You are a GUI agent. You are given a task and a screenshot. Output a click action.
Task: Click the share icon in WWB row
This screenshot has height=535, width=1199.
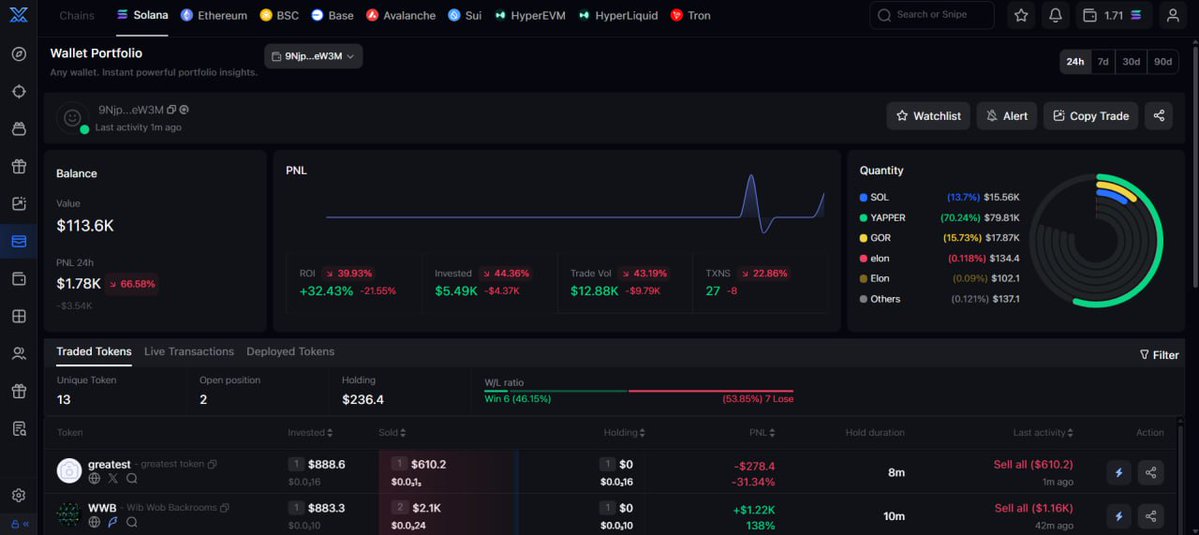[1151, 516]
